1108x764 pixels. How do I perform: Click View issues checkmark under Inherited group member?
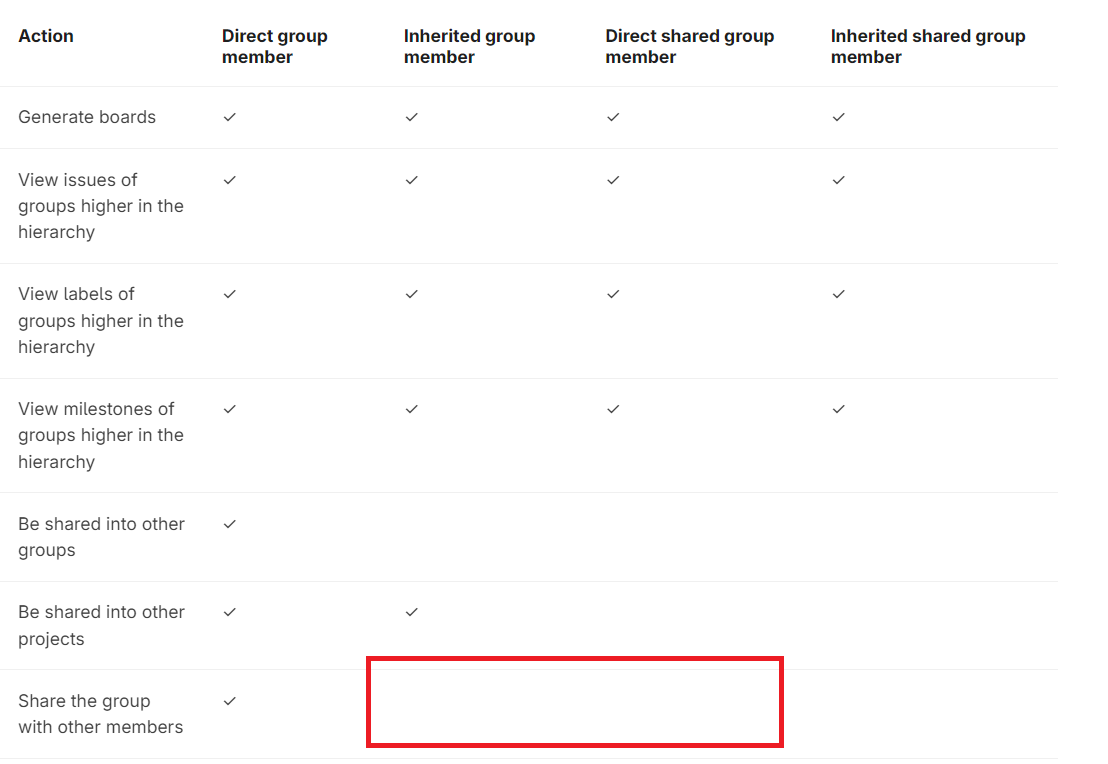tap(411, 180)
